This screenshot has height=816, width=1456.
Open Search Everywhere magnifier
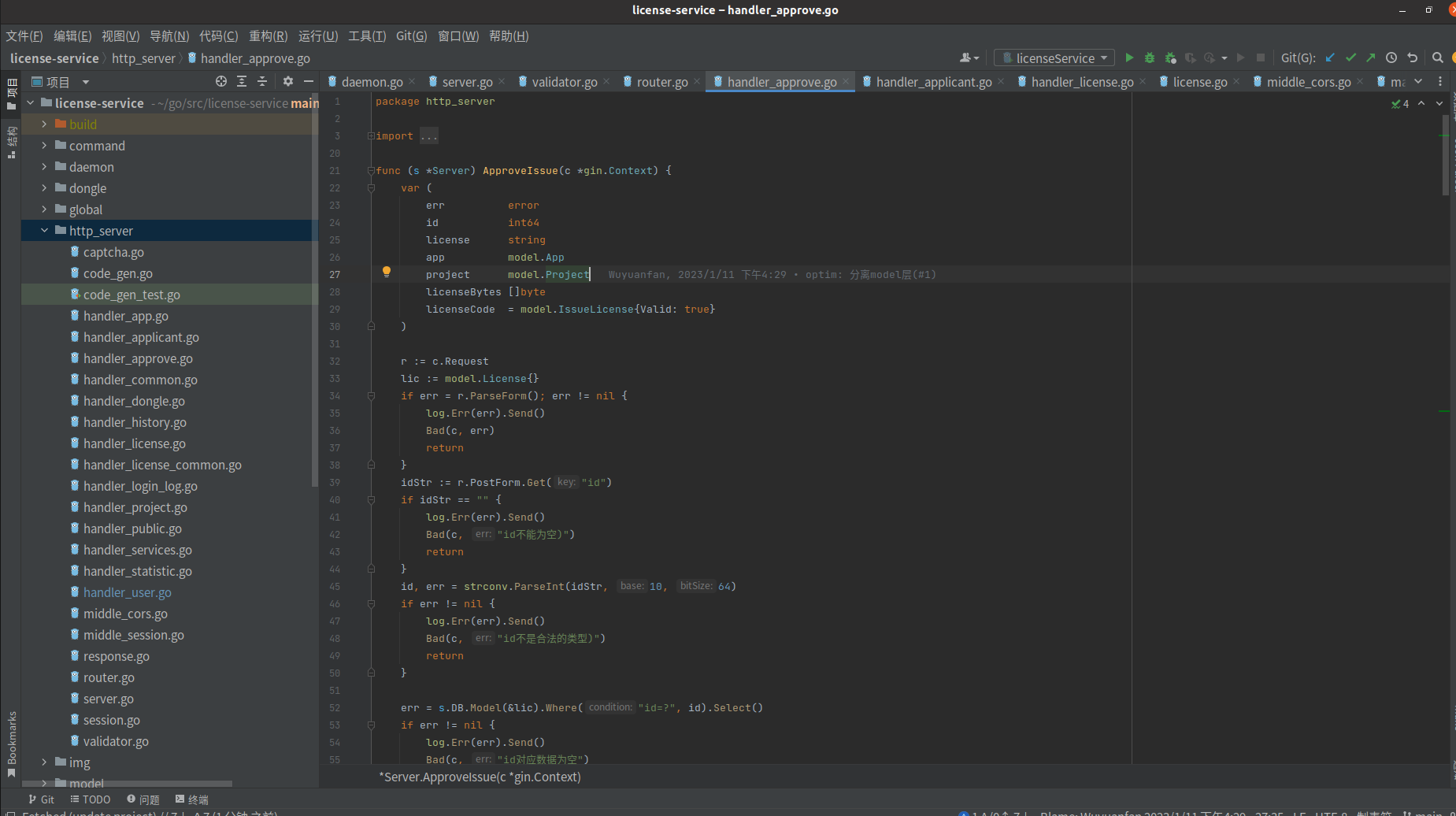pos(1437,57)
